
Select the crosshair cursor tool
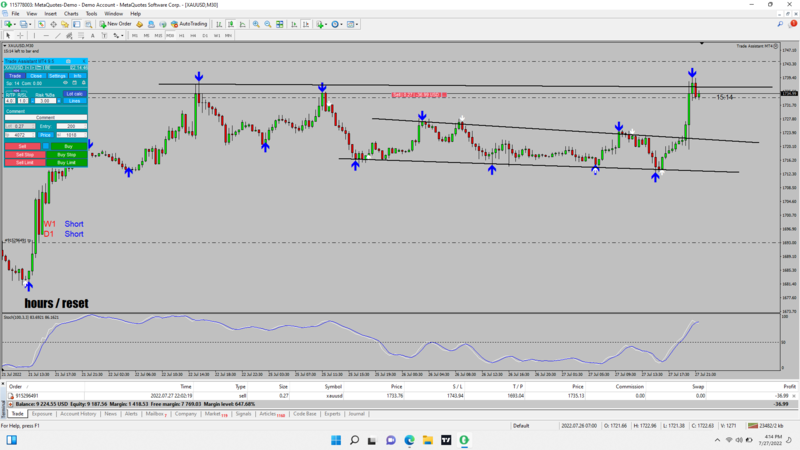coord(20,36)
